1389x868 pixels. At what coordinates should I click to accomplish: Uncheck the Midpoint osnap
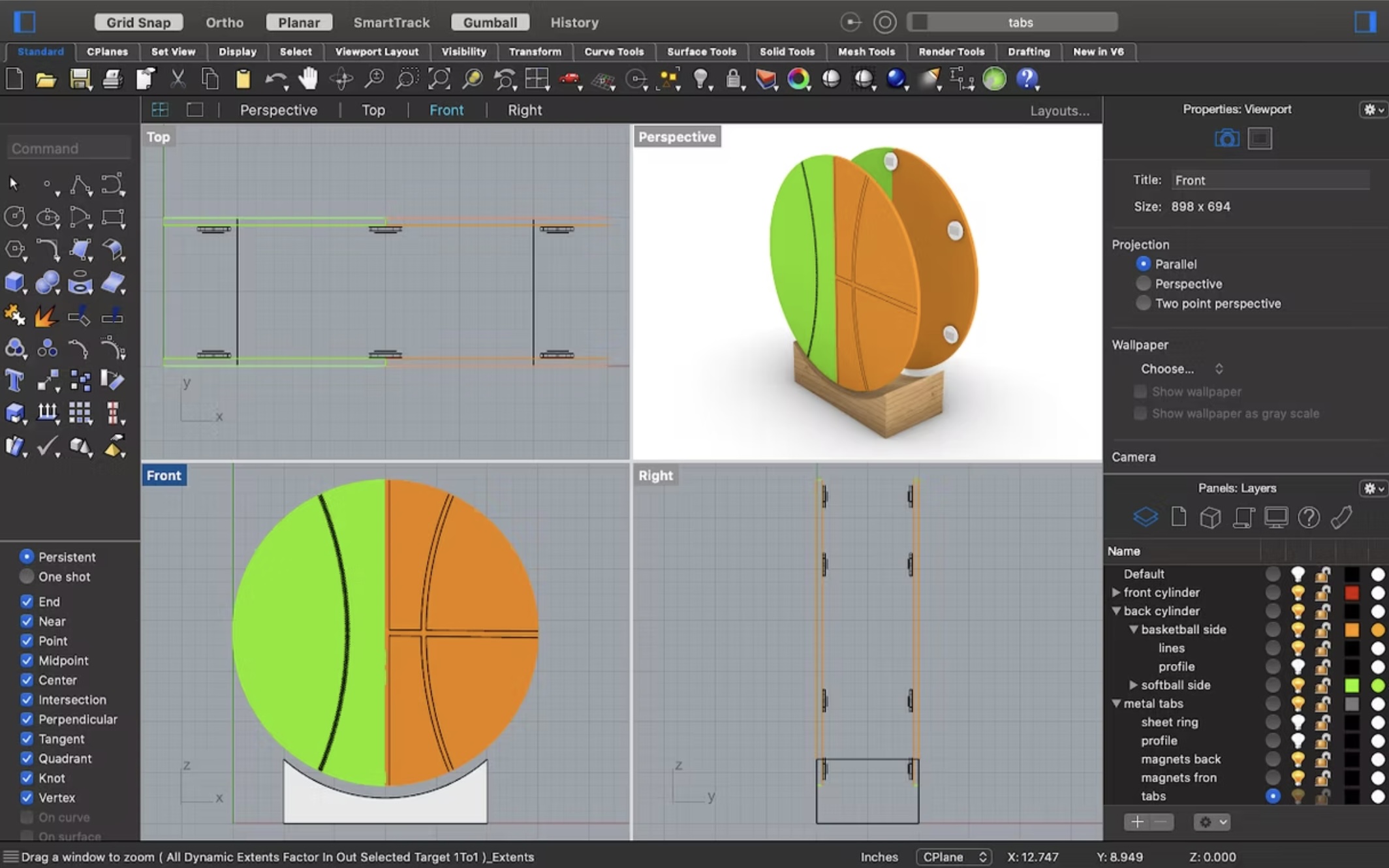[27, 660]
